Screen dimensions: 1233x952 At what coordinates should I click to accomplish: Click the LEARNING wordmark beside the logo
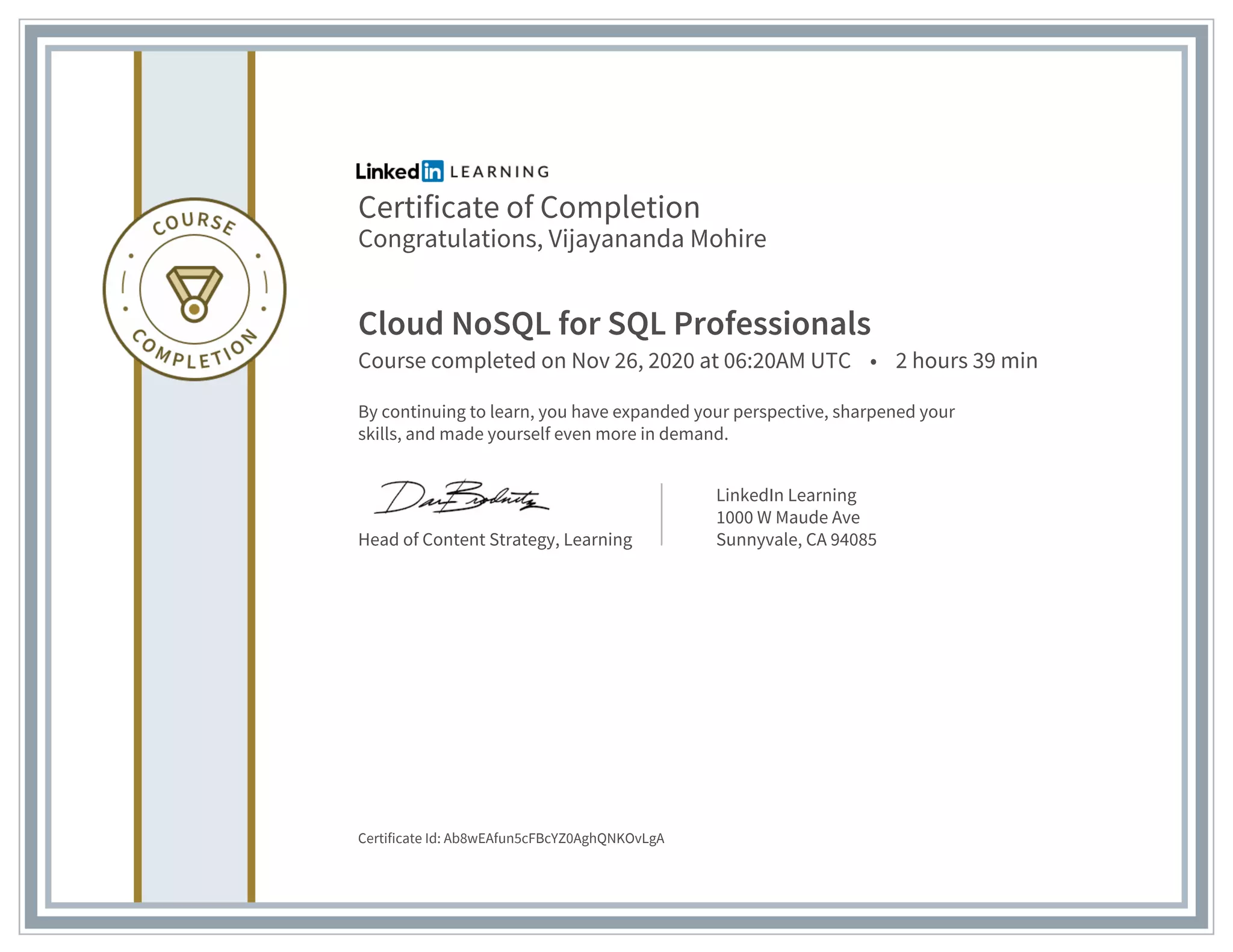point(499,172)
